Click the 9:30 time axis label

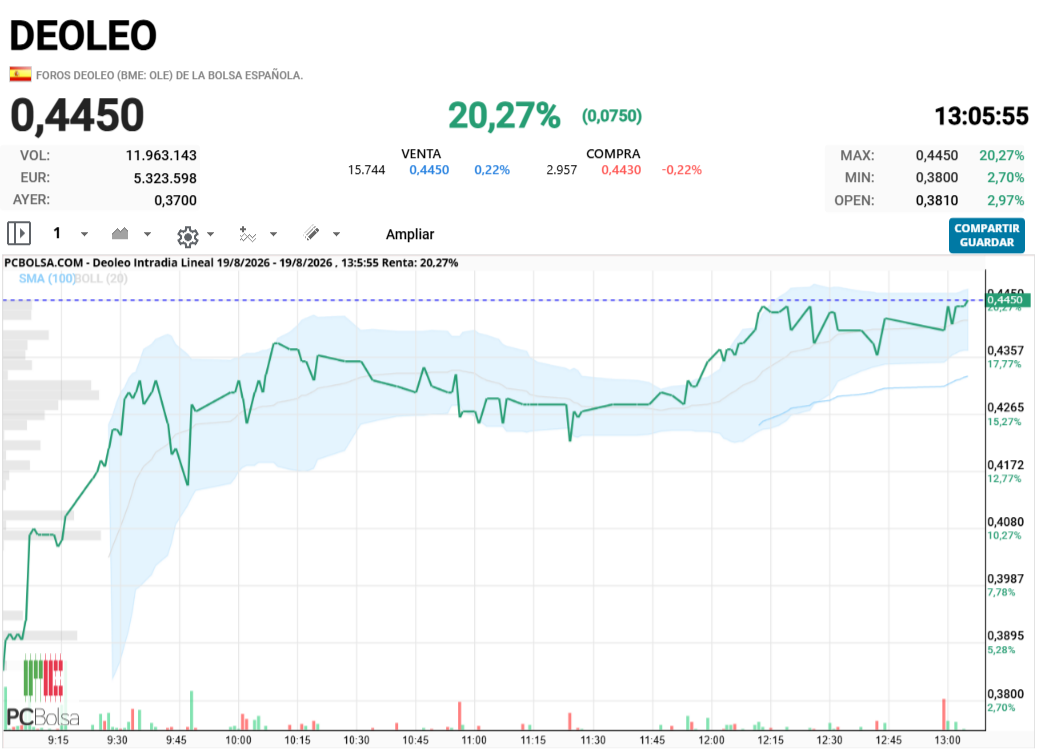tap(117, 740)
